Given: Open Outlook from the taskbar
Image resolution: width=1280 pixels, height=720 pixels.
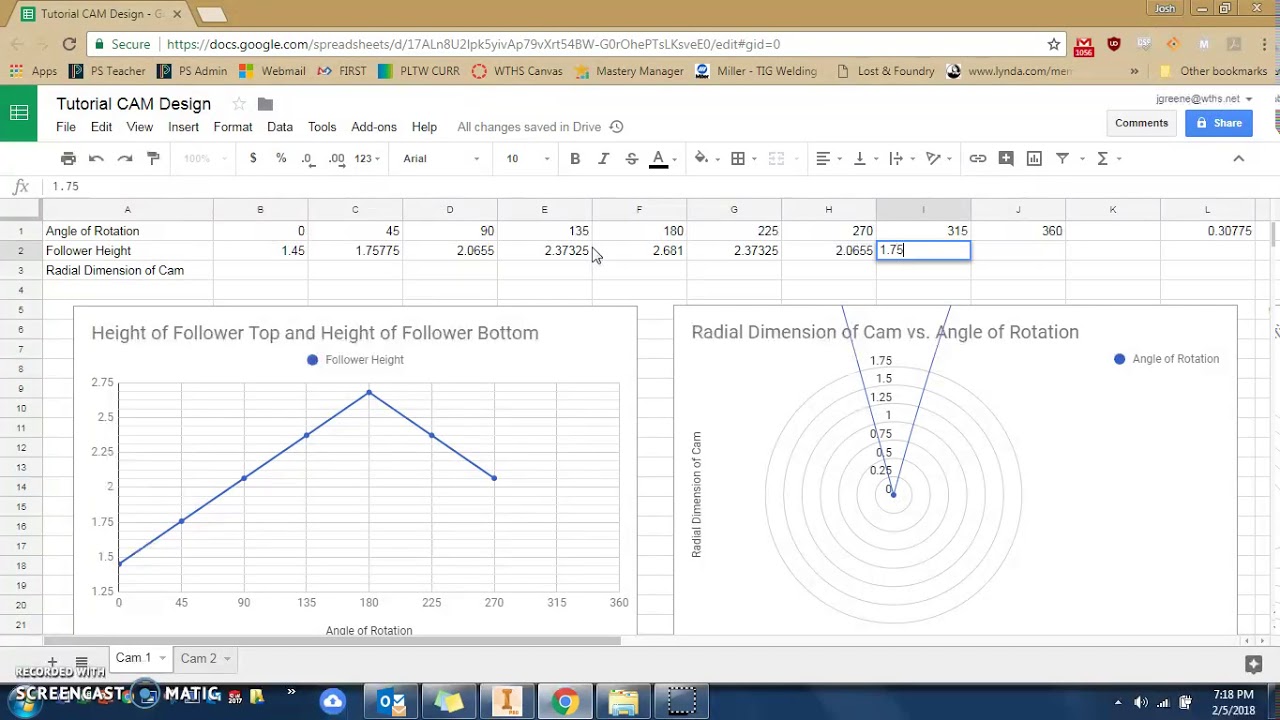Looking at the screenshot, I should (391, 702).
